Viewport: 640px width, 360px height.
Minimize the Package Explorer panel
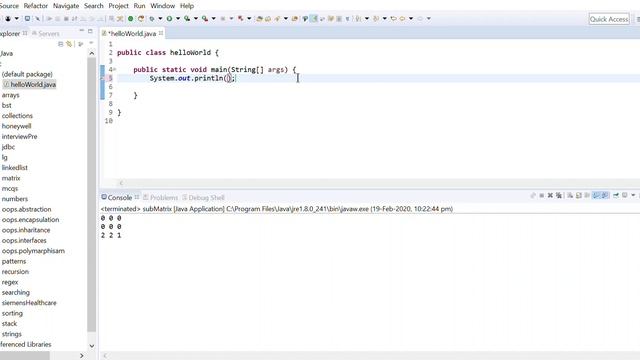tap(81, 31)
